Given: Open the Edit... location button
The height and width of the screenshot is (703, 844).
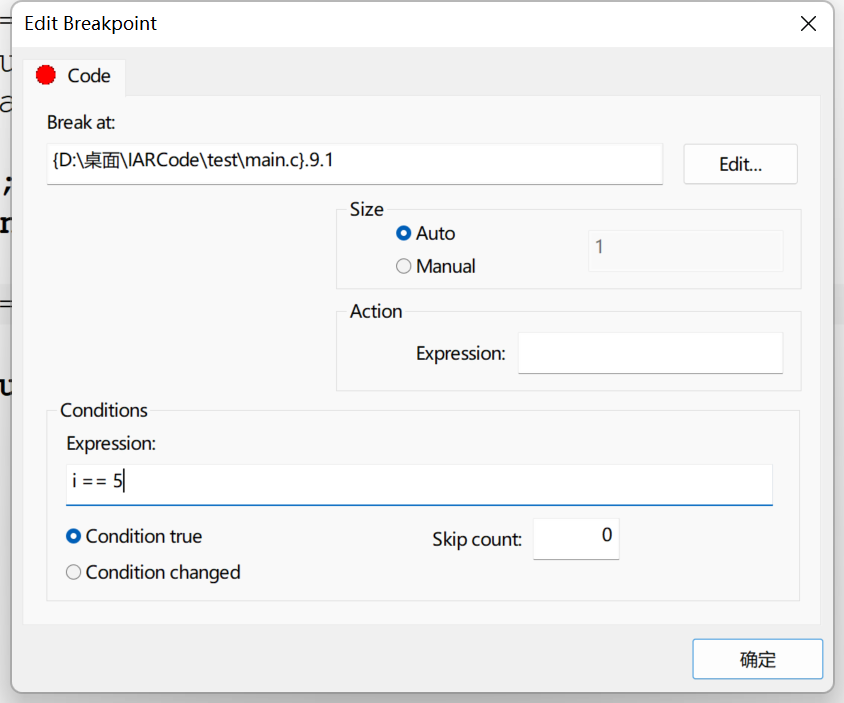Looking at the screenshot, I should (740, 164).
